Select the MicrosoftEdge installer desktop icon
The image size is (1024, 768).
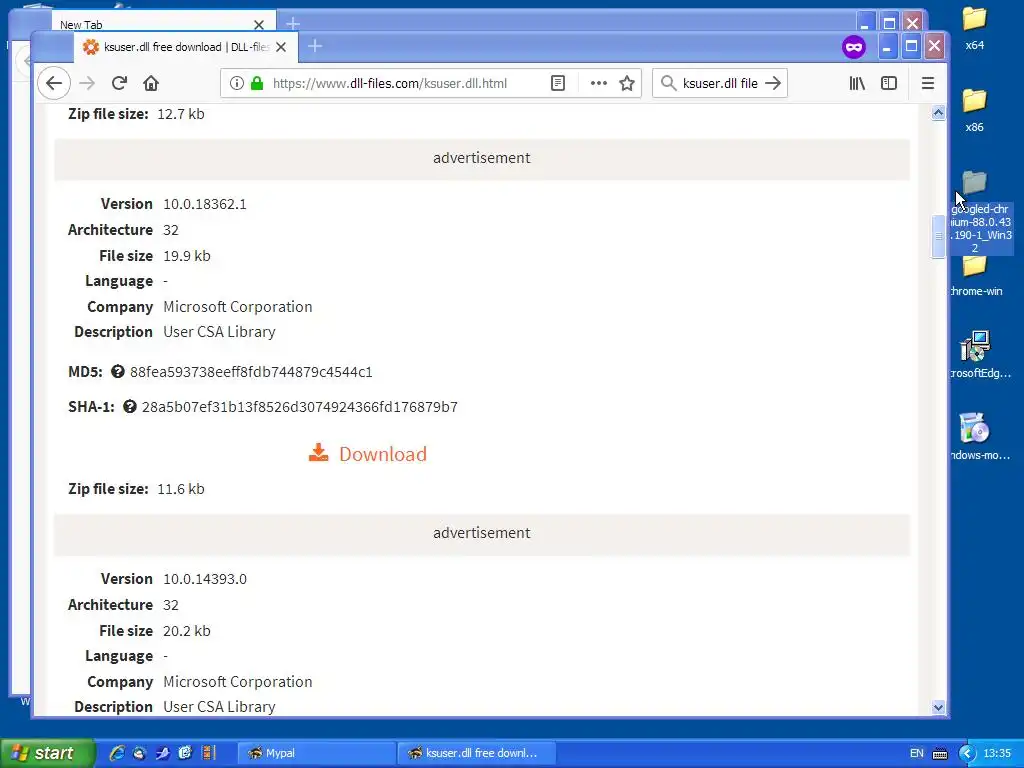click(980, 355)
